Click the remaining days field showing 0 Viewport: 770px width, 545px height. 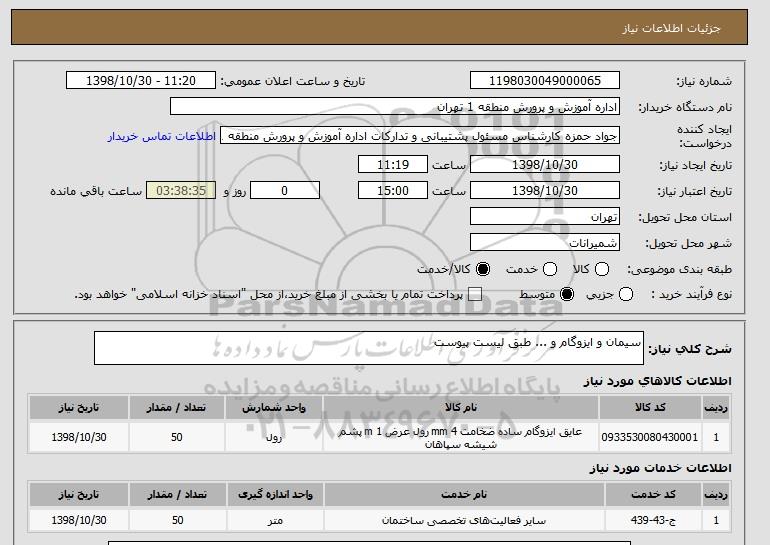(x=285, y=191)
